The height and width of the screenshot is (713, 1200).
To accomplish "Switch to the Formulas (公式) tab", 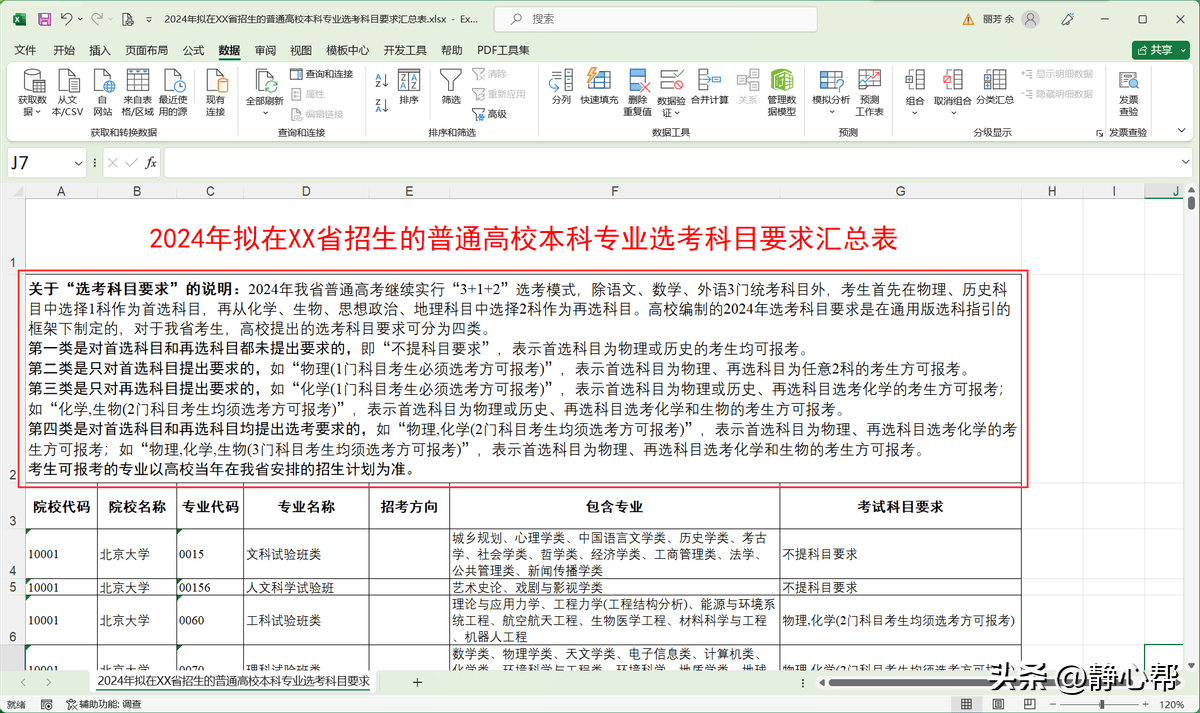I will [193, 50].
